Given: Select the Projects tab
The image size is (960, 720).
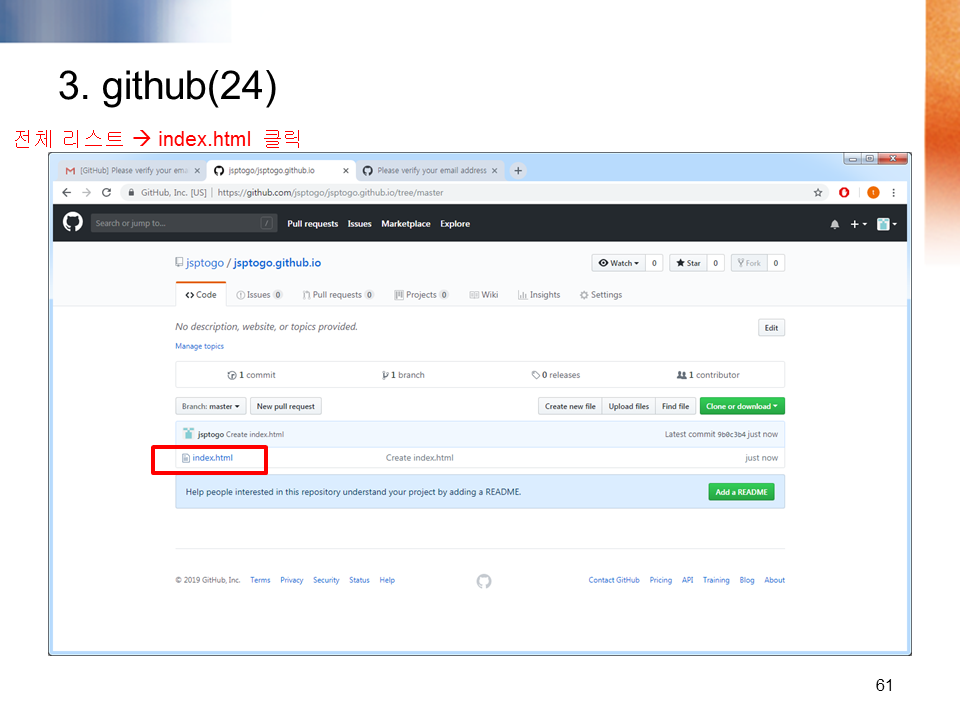Looking at the screenshot, I should point(421,294).
